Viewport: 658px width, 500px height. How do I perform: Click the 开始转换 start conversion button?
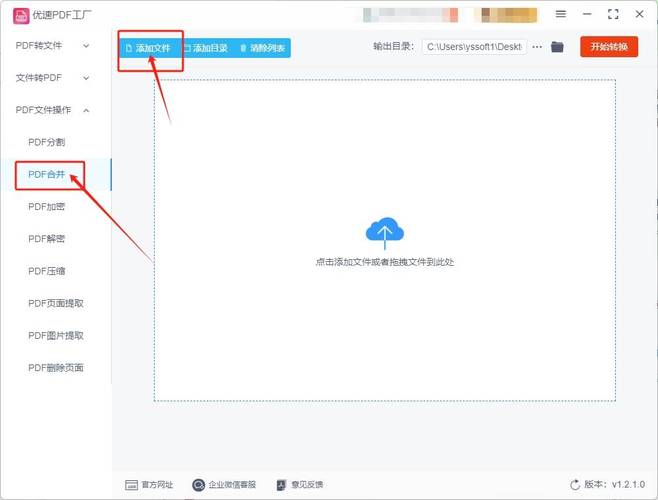click(608, 47)
